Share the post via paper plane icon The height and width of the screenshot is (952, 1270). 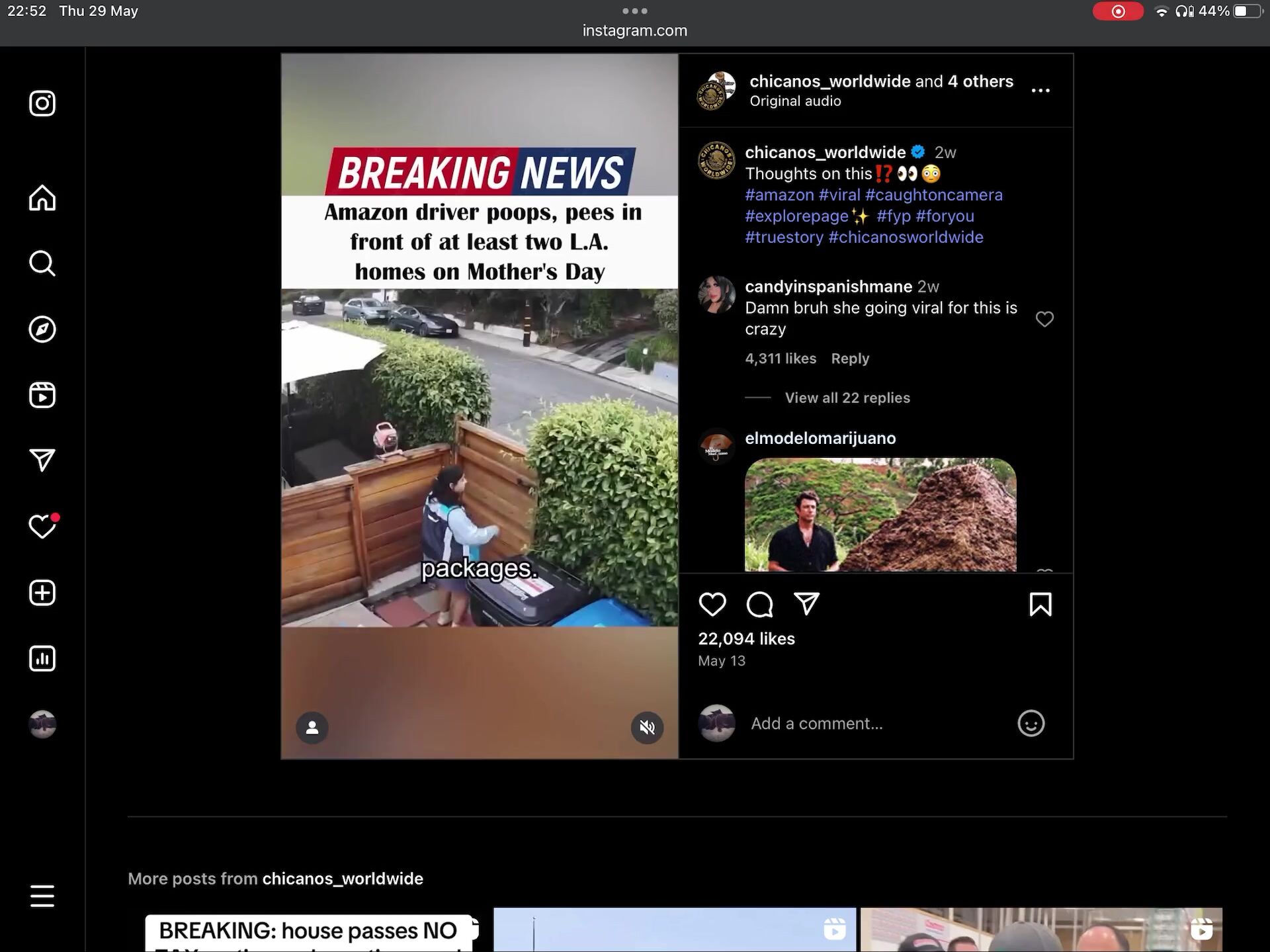click(x=806, y=603)
